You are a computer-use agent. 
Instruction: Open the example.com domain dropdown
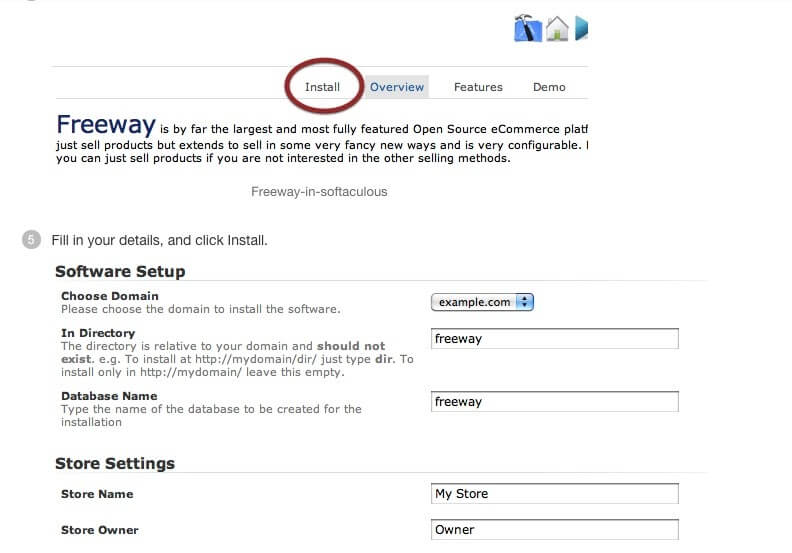tap(482, 302)
